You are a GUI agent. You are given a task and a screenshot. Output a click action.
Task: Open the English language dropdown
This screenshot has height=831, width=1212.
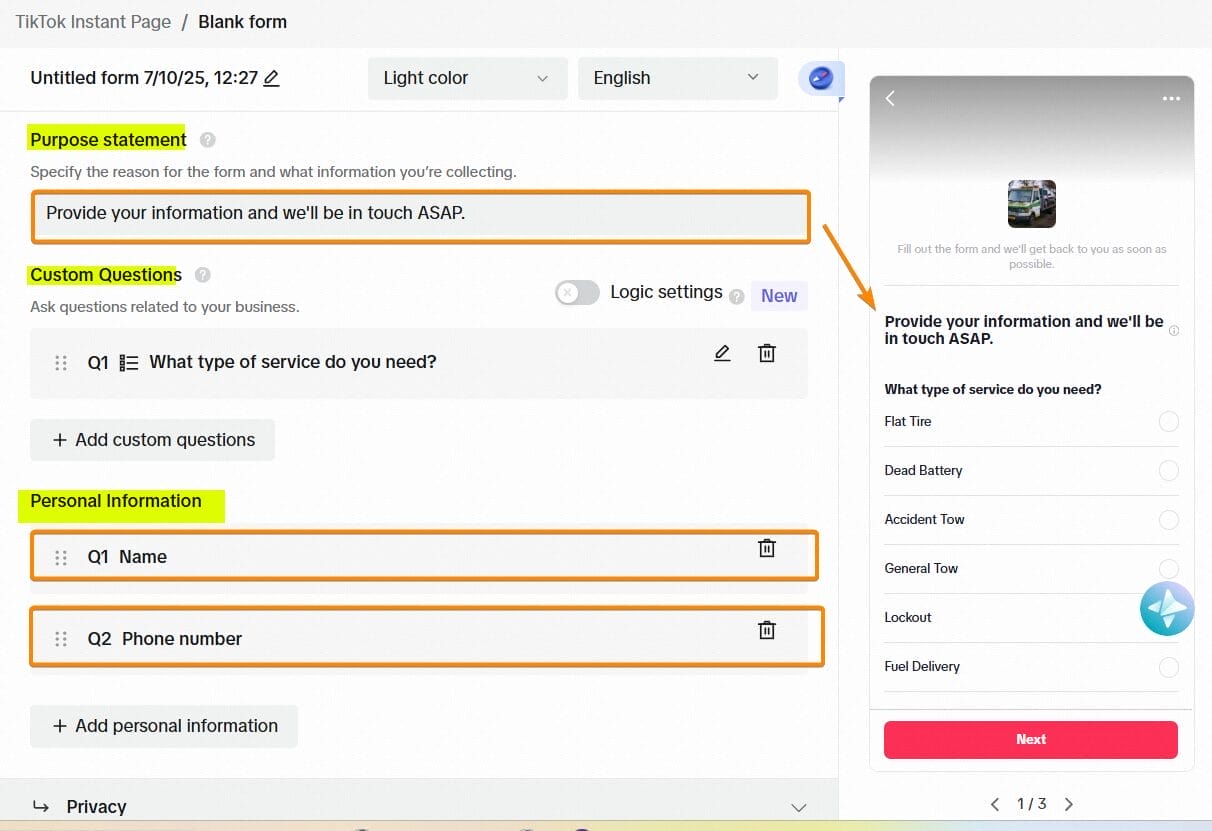pos(677,78)
